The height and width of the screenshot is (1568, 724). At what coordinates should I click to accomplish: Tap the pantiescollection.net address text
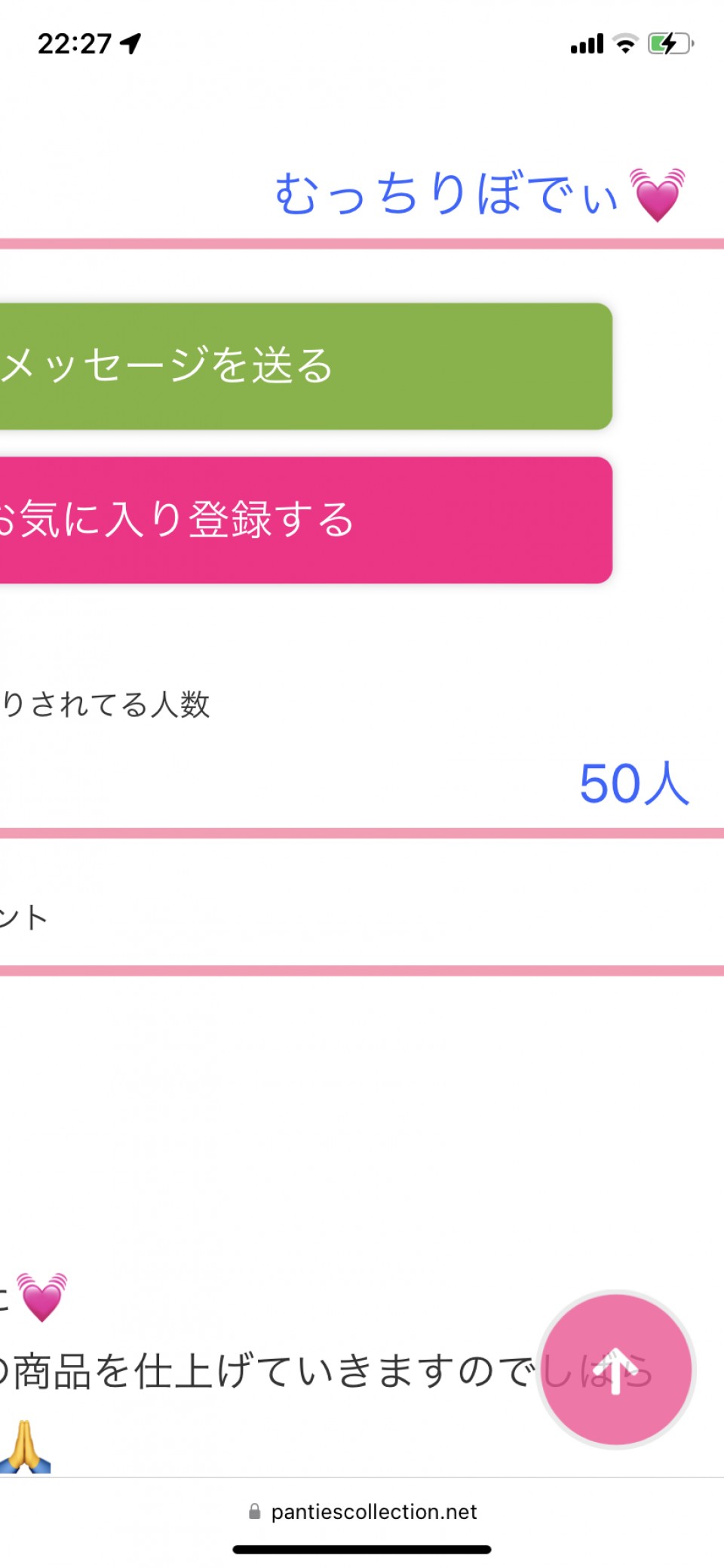click(x=374, y=1511)
